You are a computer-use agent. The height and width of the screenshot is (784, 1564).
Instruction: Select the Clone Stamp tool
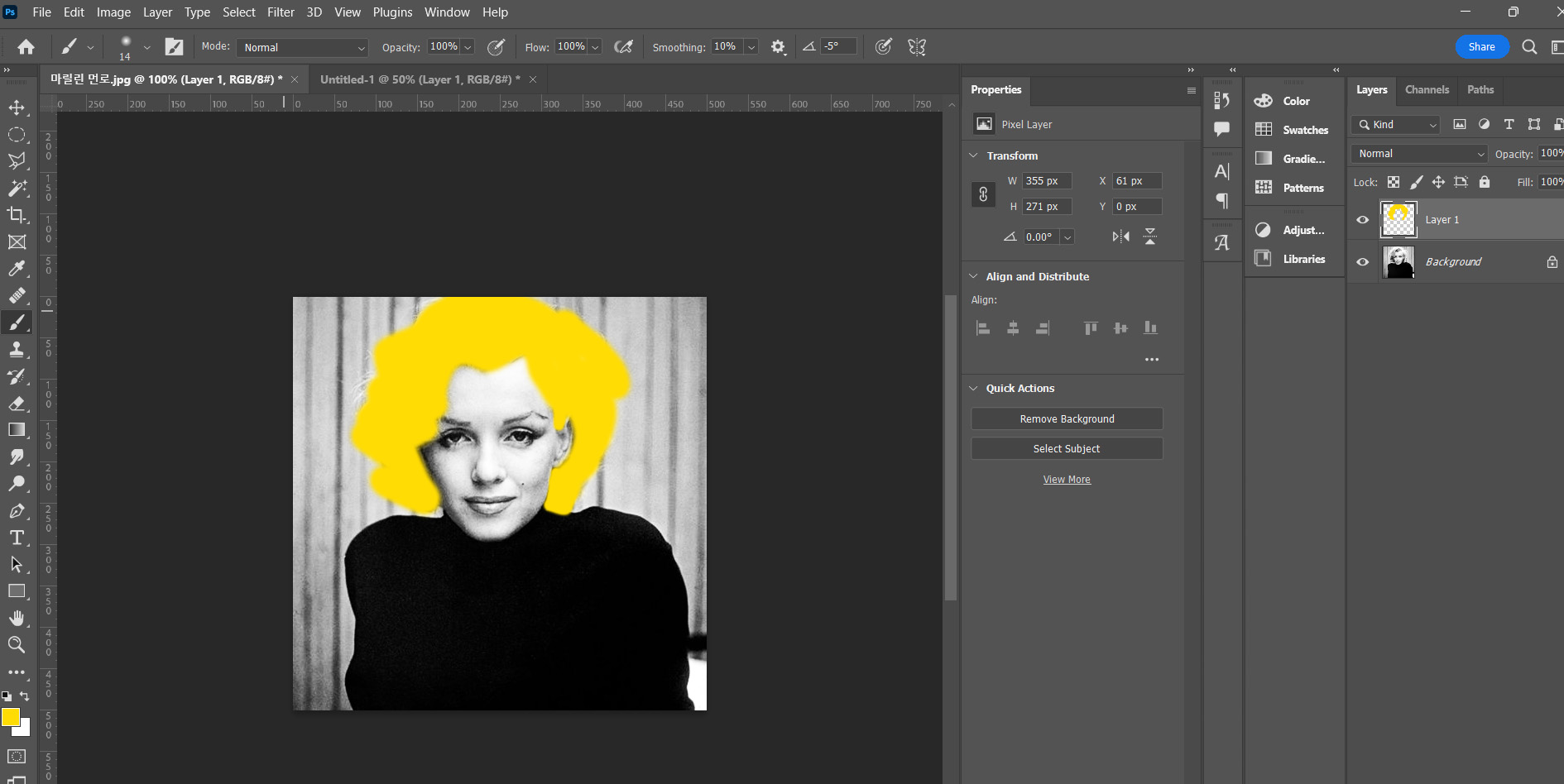17,350
